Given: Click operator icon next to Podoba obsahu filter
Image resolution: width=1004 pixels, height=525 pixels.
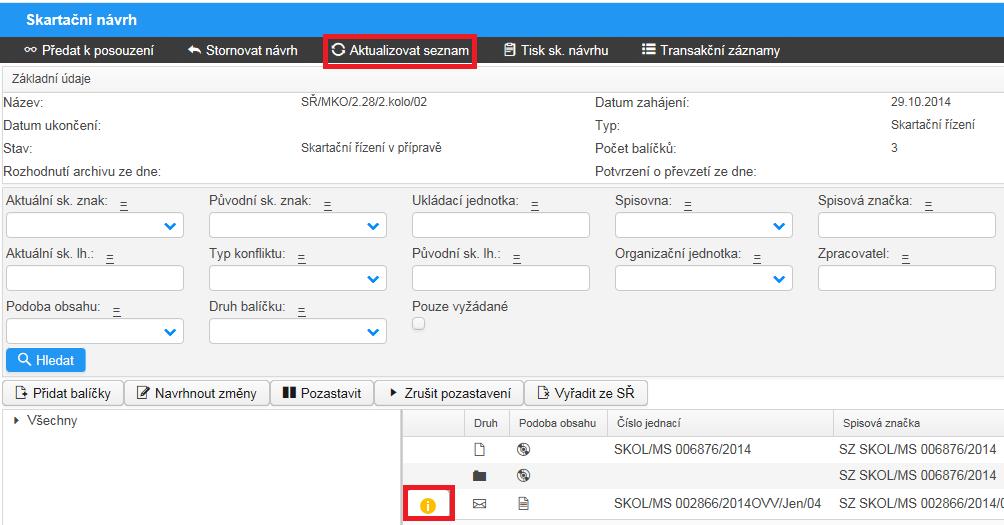Looking at the screenshot, I should [117, 312].
